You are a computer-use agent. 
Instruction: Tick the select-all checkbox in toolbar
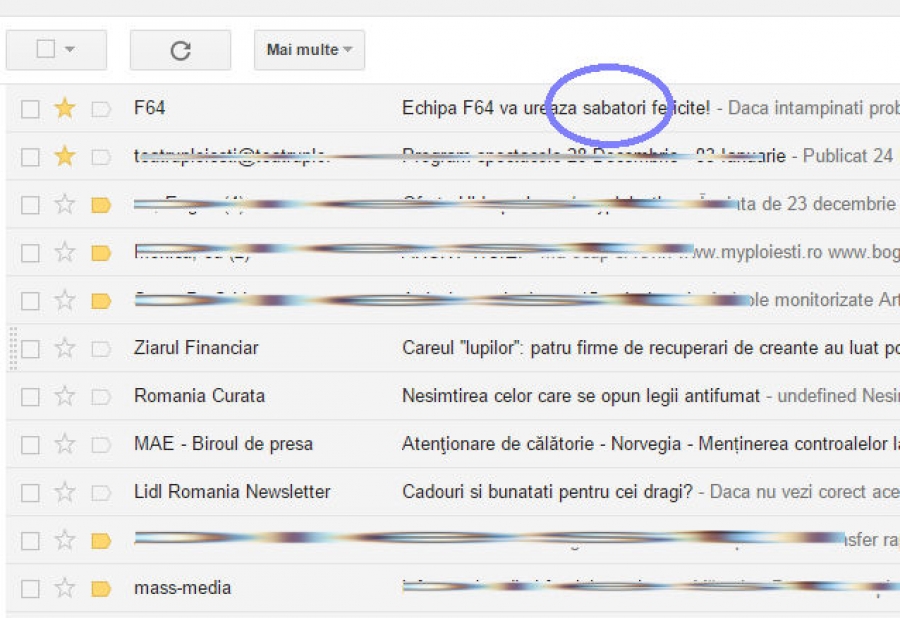pyautogui.click(x=45, y=49)
